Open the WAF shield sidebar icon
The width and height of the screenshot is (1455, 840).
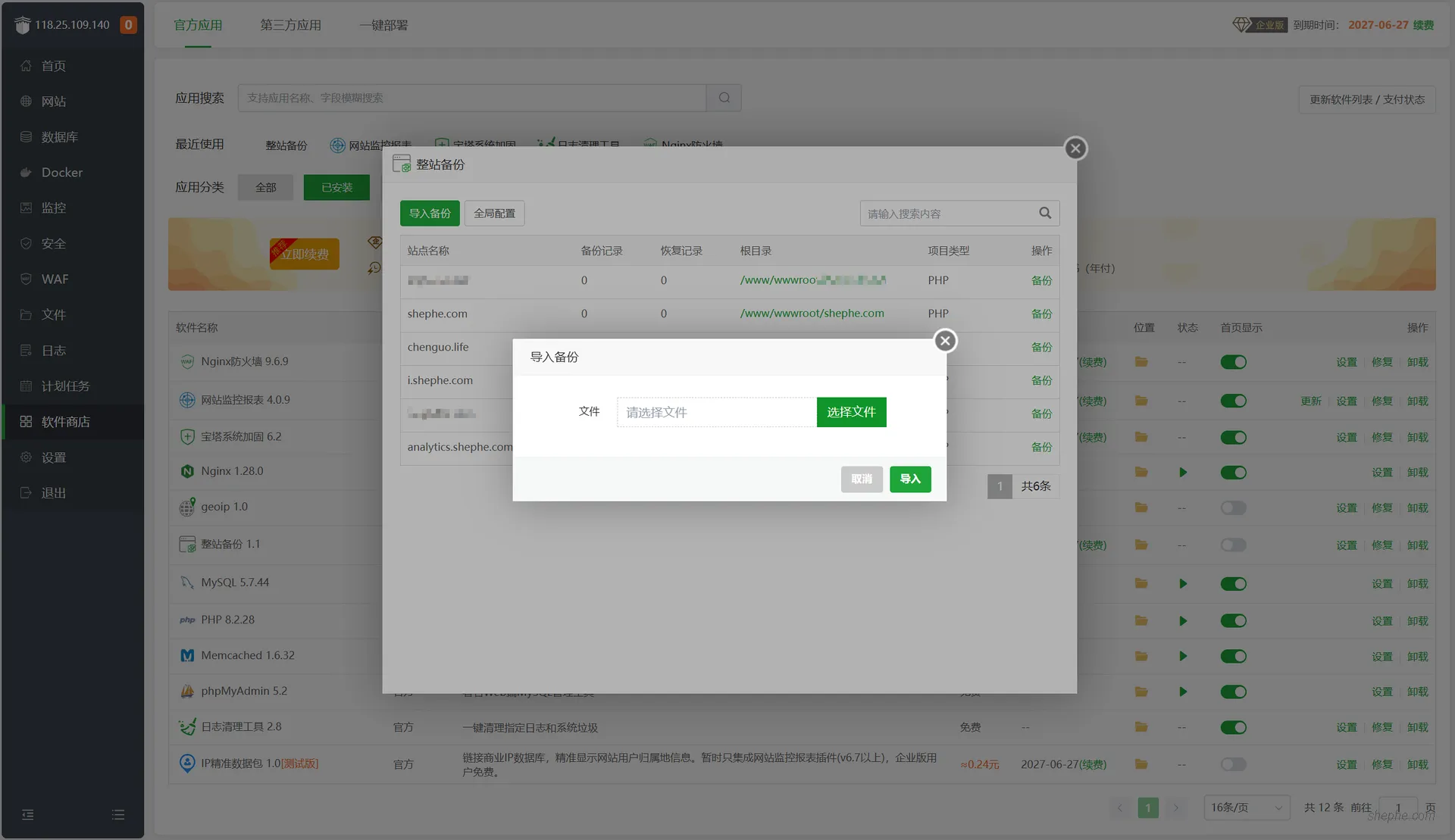pos(26,279)
